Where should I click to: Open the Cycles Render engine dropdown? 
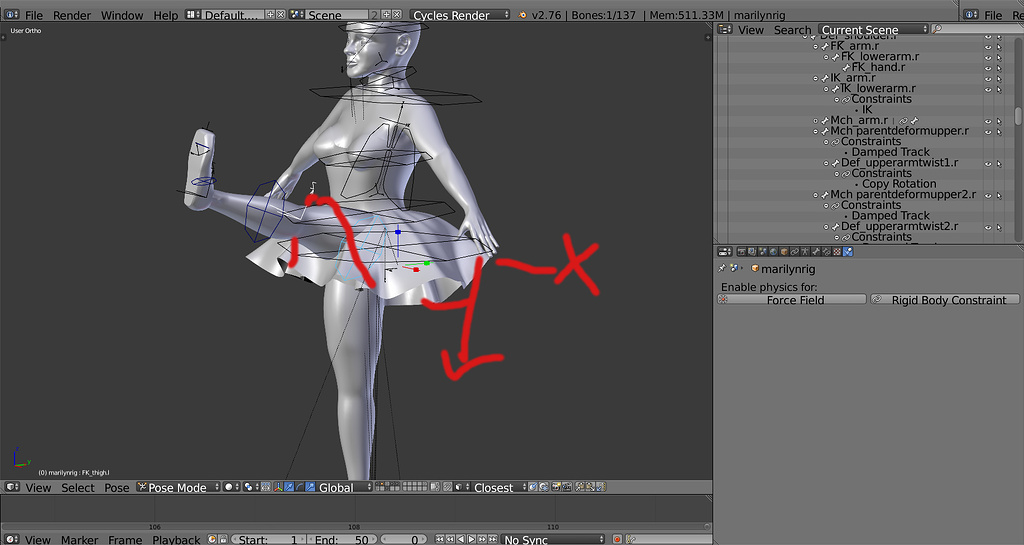[x=460, y=14]
